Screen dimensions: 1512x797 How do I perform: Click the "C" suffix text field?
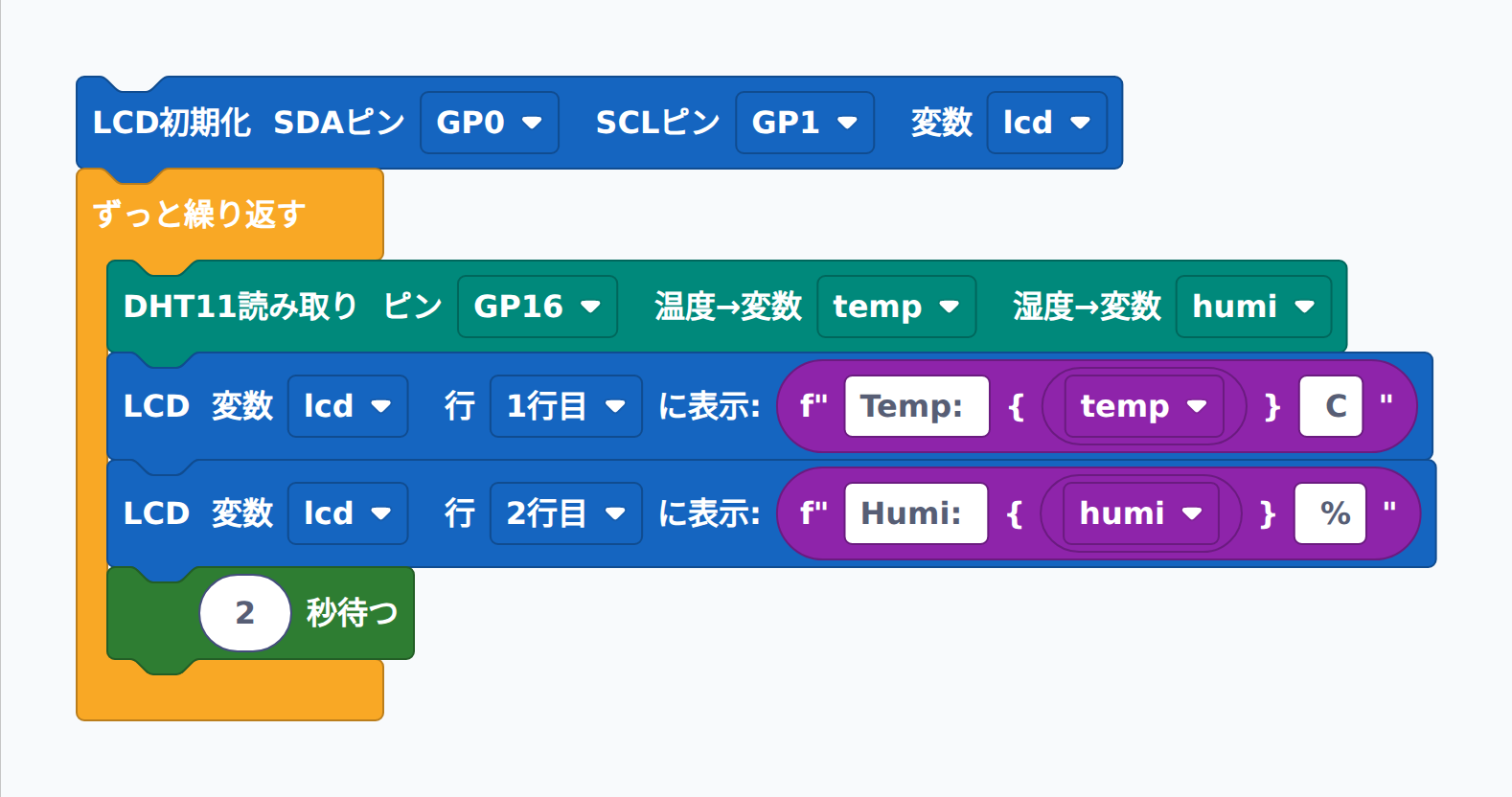(1331, 406)
